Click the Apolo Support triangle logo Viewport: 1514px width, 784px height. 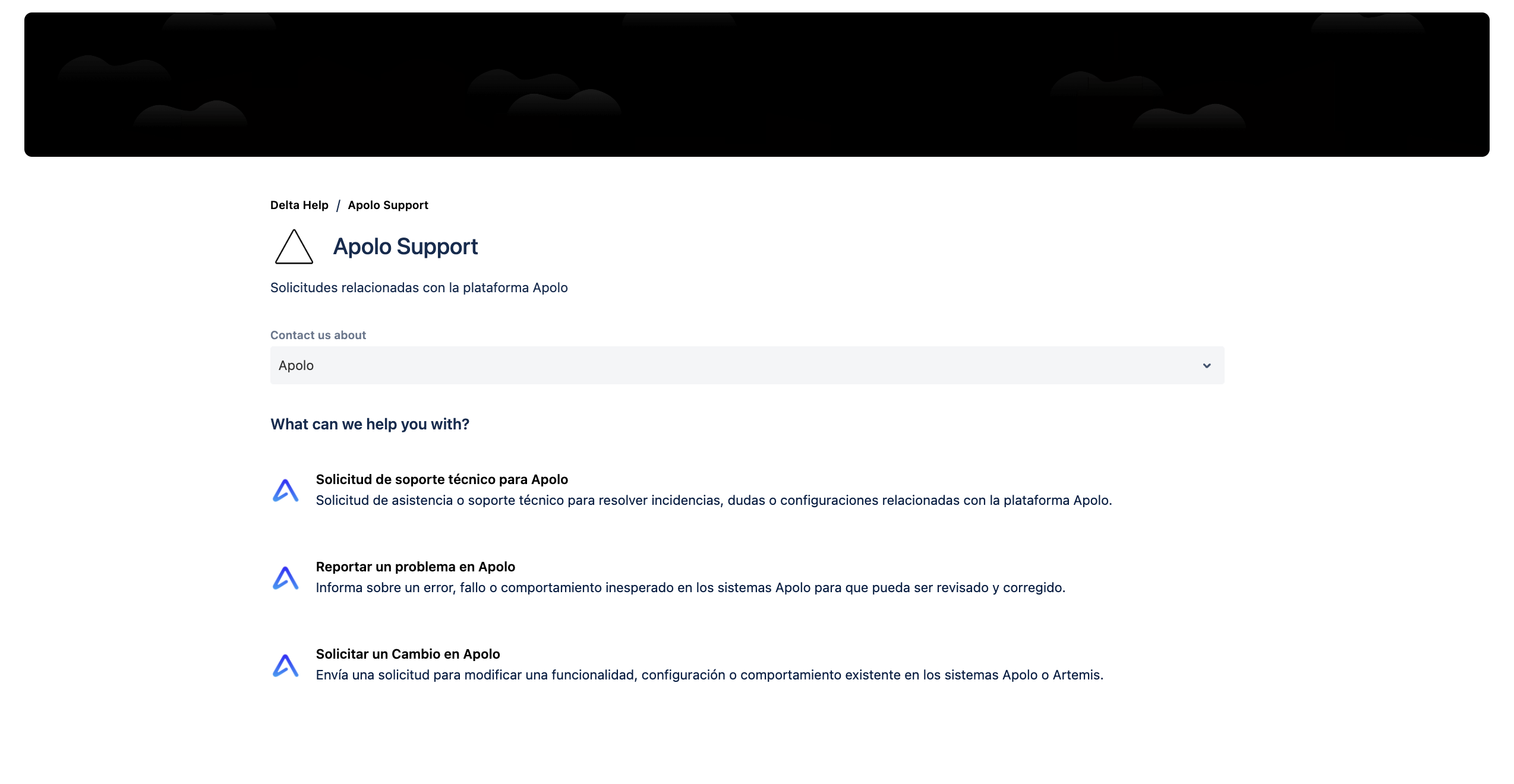(294, 246)
